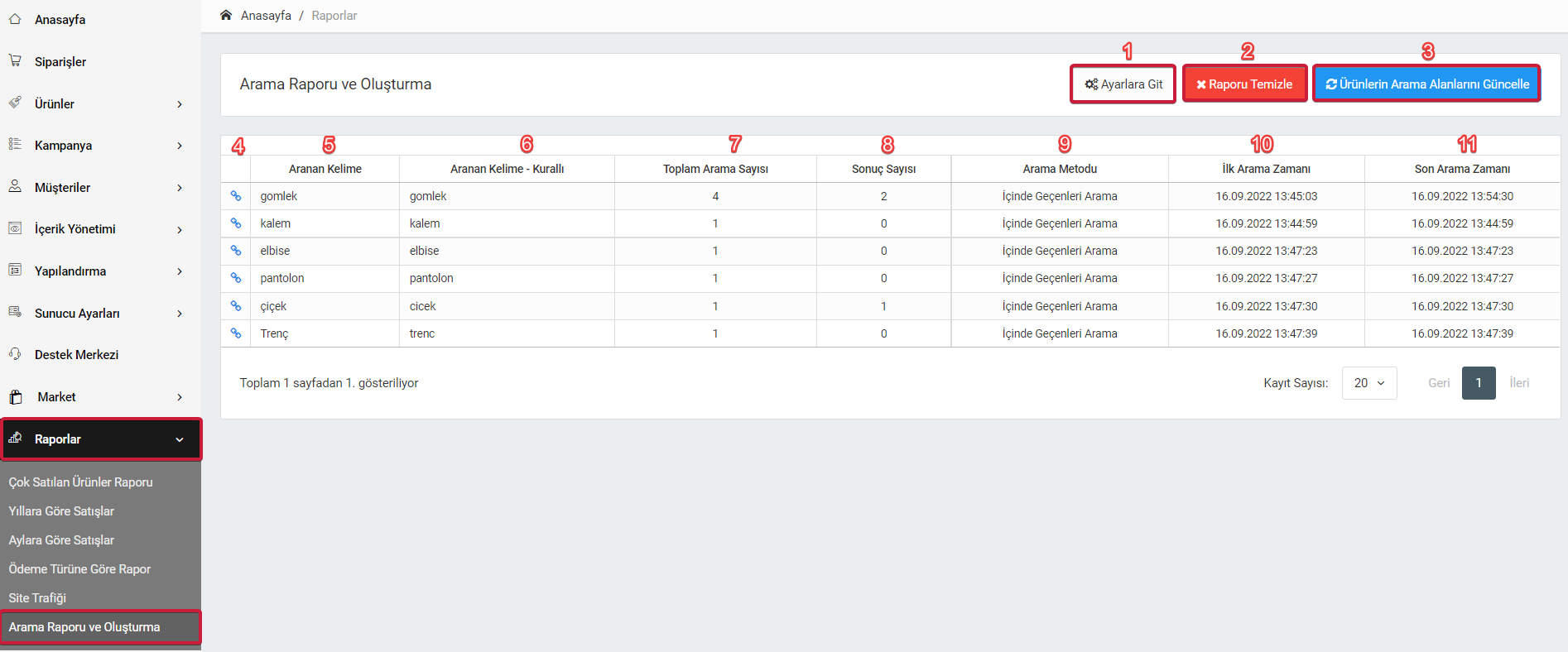Screen dimensions: 1568x652
Task: Expand the Ürünler menu chevron
Action: click(180, 104)
